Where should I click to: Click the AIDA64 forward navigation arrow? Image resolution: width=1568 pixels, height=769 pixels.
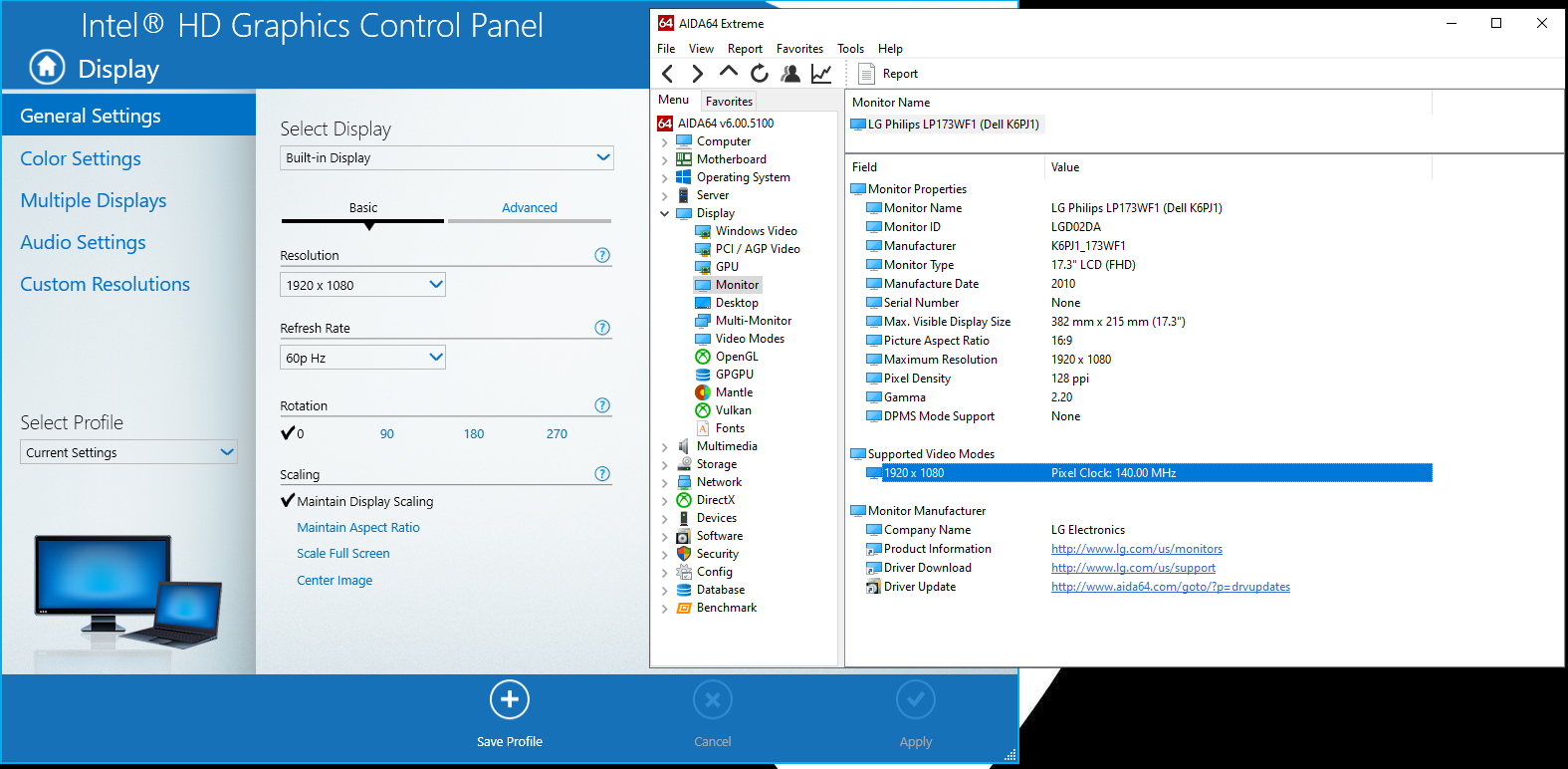pos(697,74)
